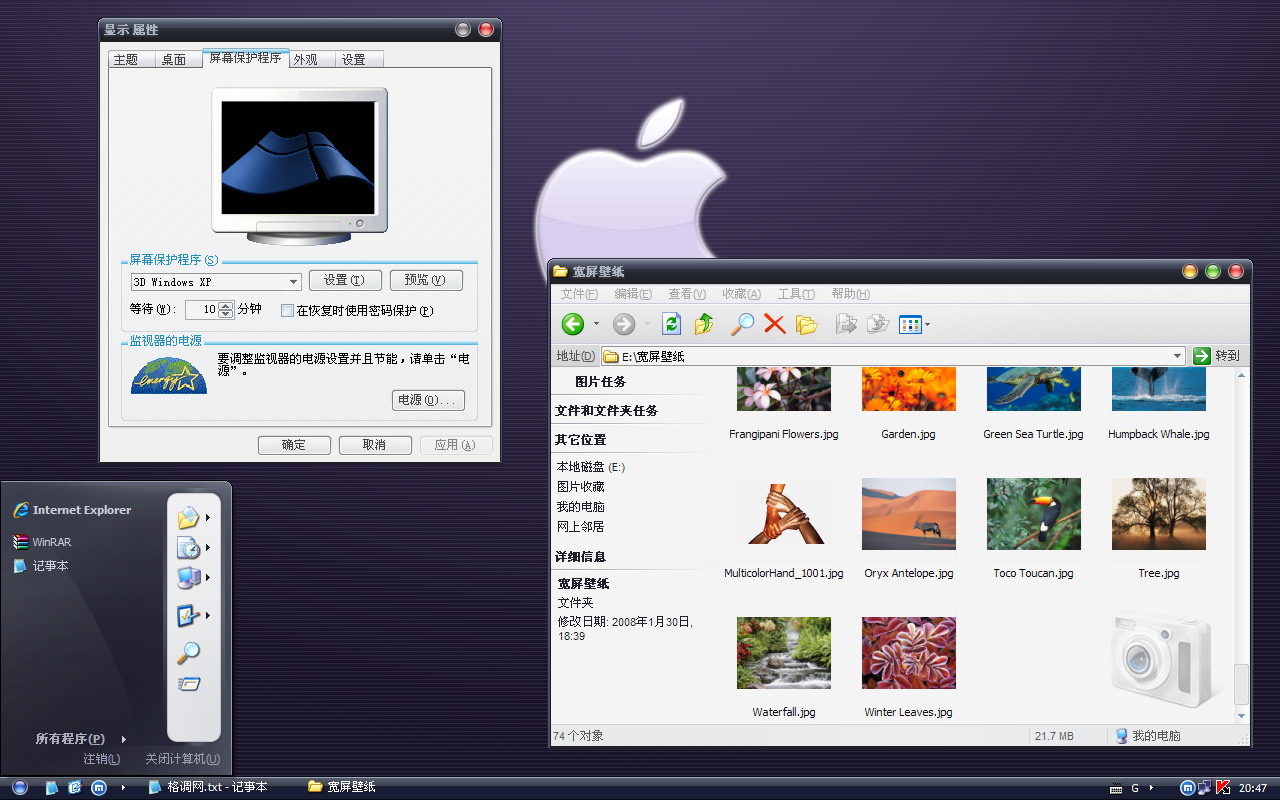Click the Explorer vertical scrollbar down arrow
This screenshot has height=800, width=1280.
pos(1242,716)
